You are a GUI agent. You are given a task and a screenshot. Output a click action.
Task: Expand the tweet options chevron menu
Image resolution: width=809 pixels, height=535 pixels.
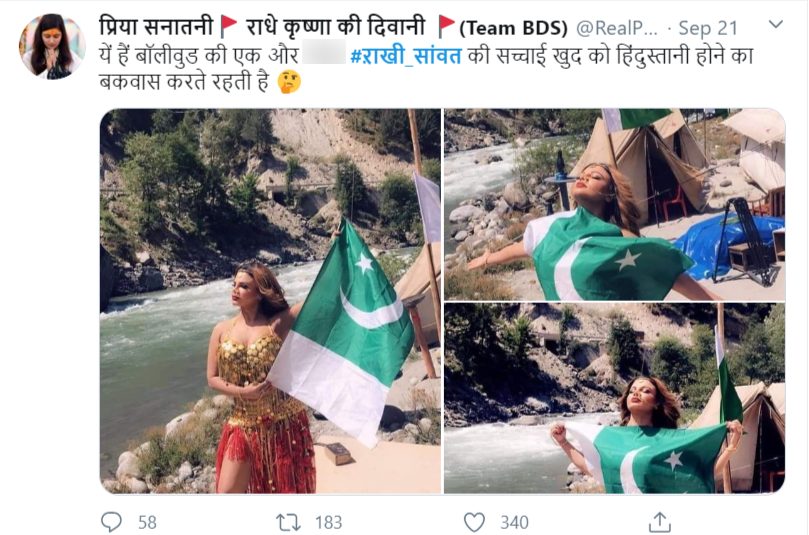click(775, 24)
